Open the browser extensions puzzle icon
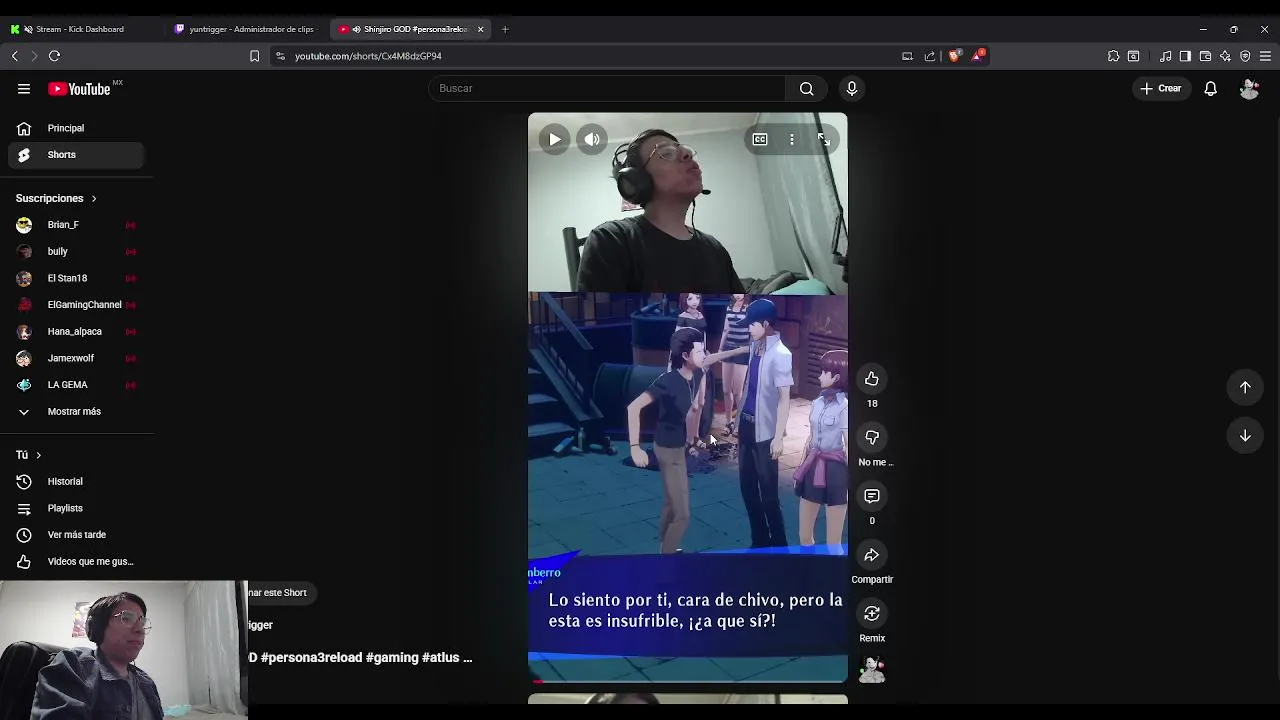 [1113, 56]
